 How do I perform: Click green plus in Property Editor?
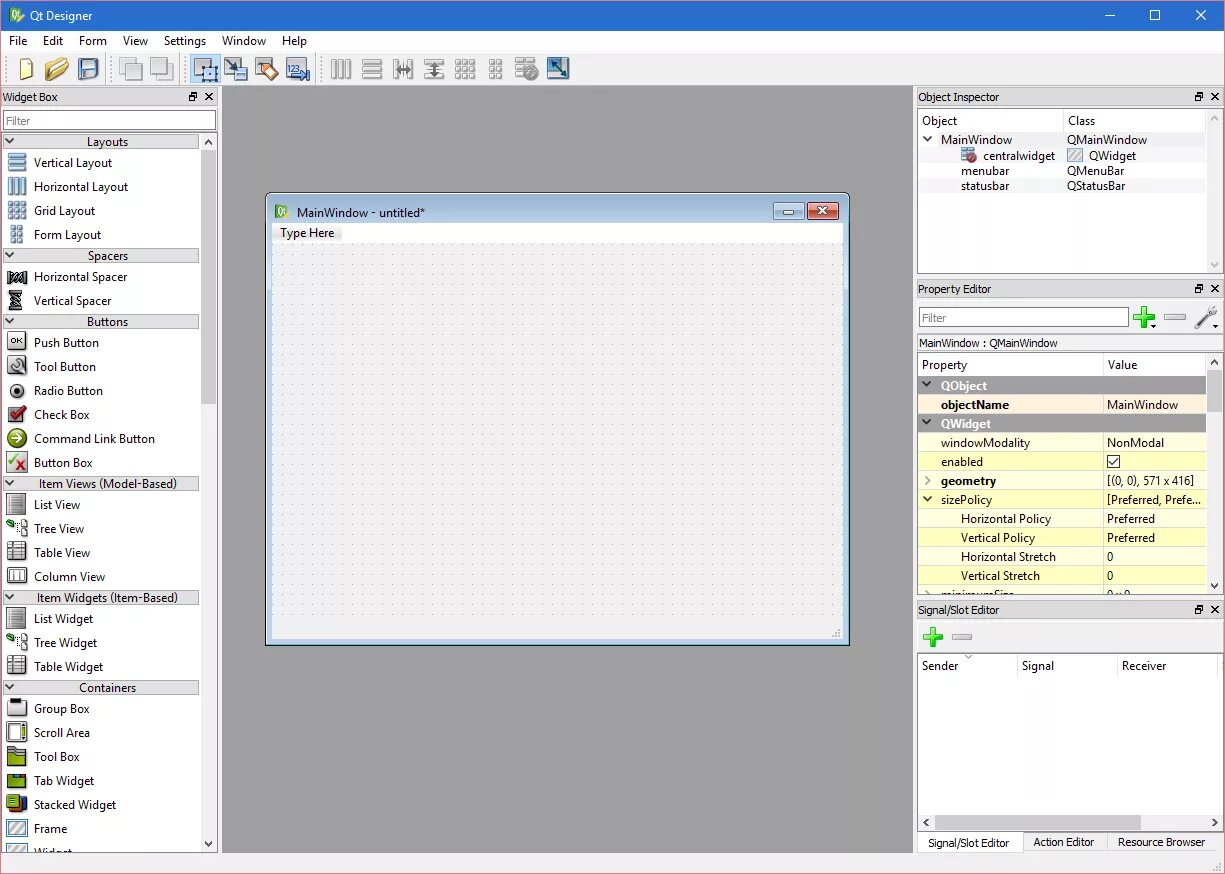click(x=1143, y=317)
